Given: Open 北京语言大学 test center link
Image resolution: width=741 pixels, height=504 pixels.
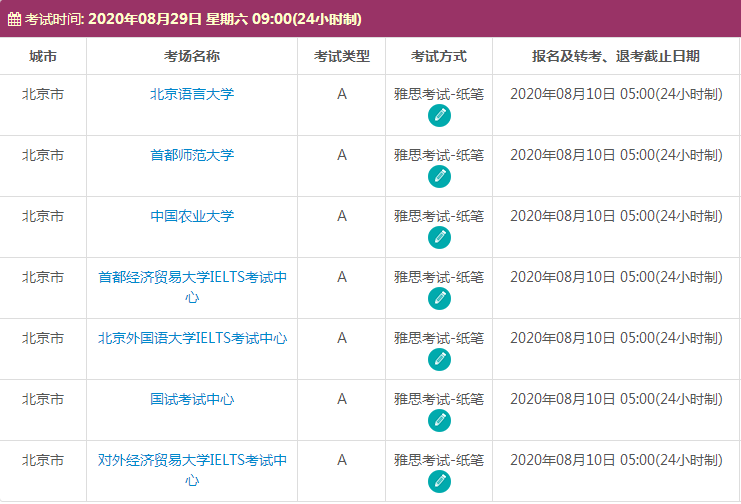Looking at the screenshot, I should pos(192,94).
